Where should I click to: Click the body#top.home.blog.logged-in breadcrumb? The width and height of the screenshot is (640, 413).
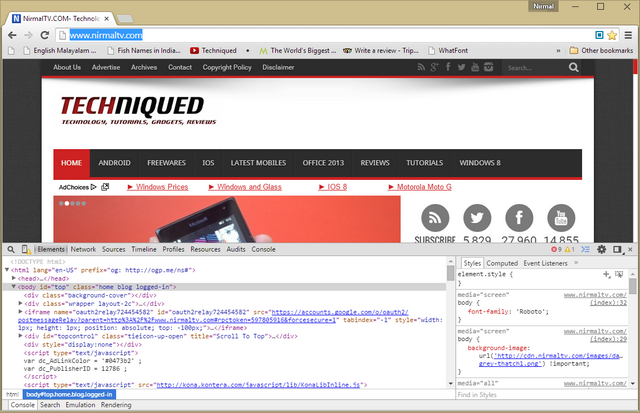[69, 394]
